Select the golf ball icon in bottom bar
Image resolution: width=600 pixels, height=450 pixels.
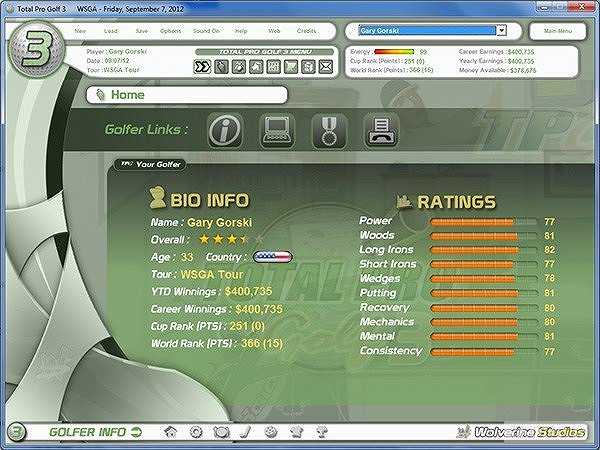tap(271, 432)
